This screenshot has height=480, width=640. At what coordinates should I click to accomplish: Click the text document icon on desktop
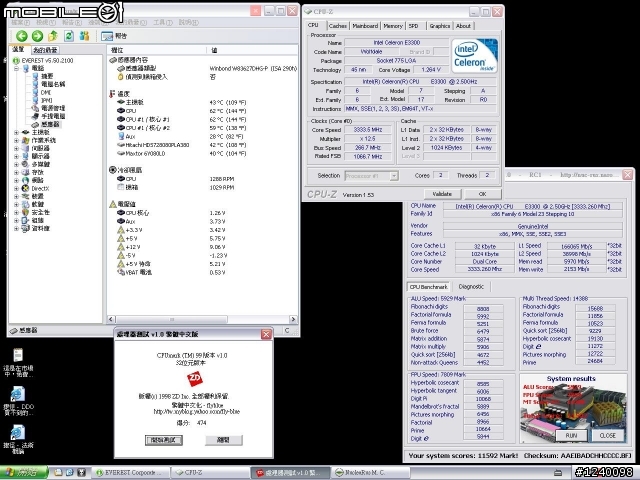(18, 355)
